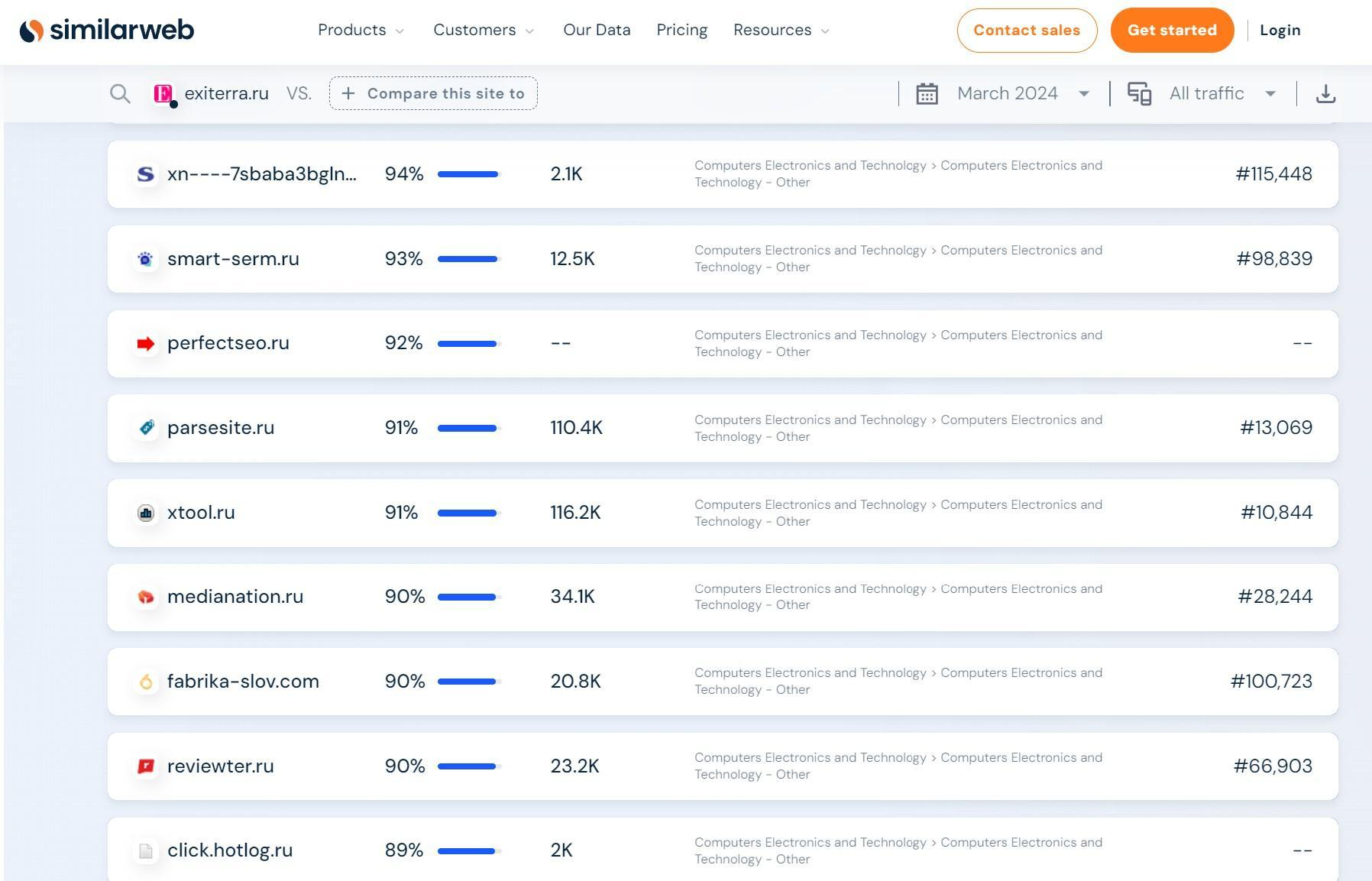Viewport: 1372px width, 881px height.
Task: Click the Contact sales button
Action: 1027,31
